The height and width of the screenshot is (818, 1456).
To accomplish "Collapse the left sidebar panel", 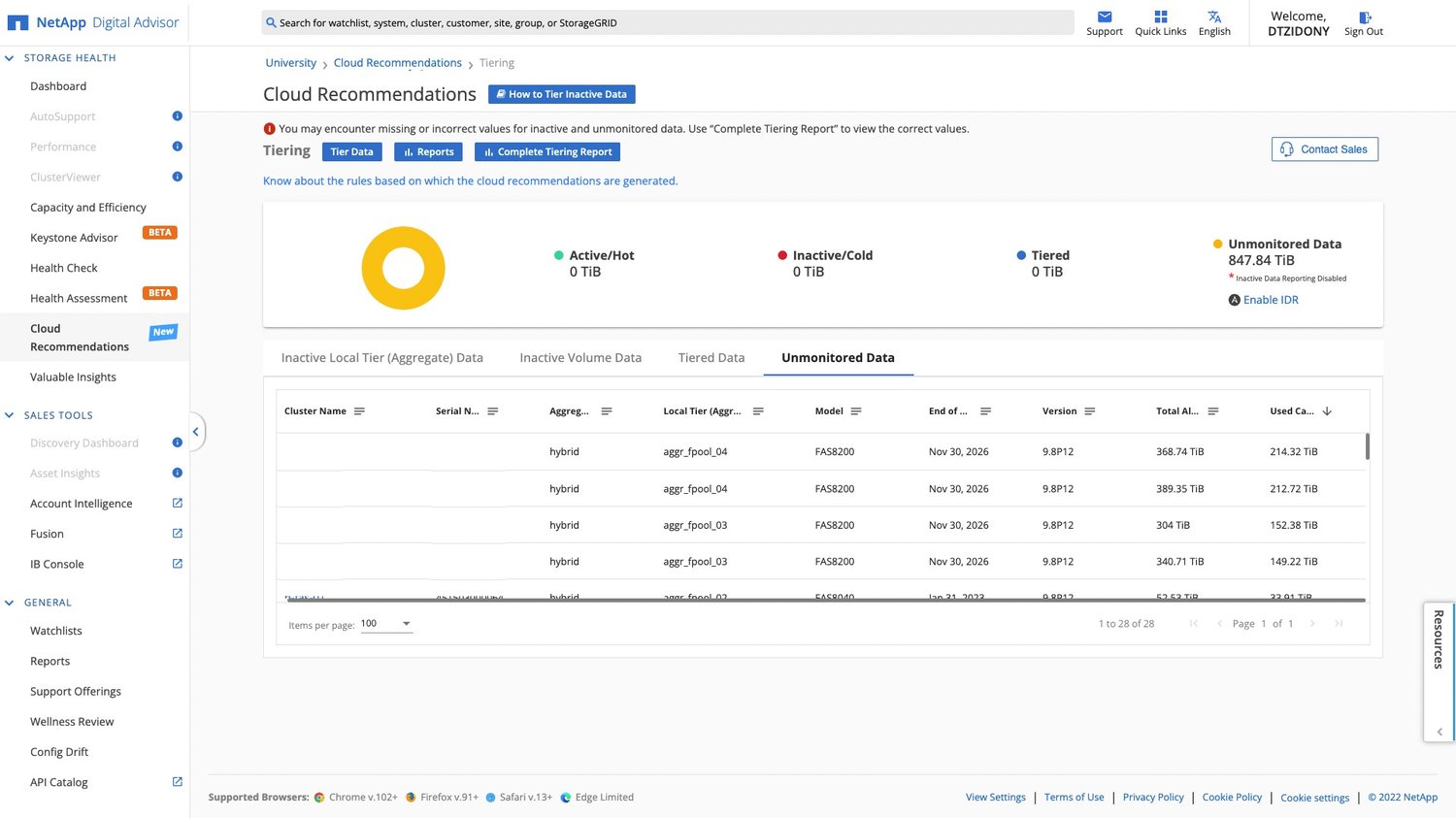I will (x=195, y=432).
